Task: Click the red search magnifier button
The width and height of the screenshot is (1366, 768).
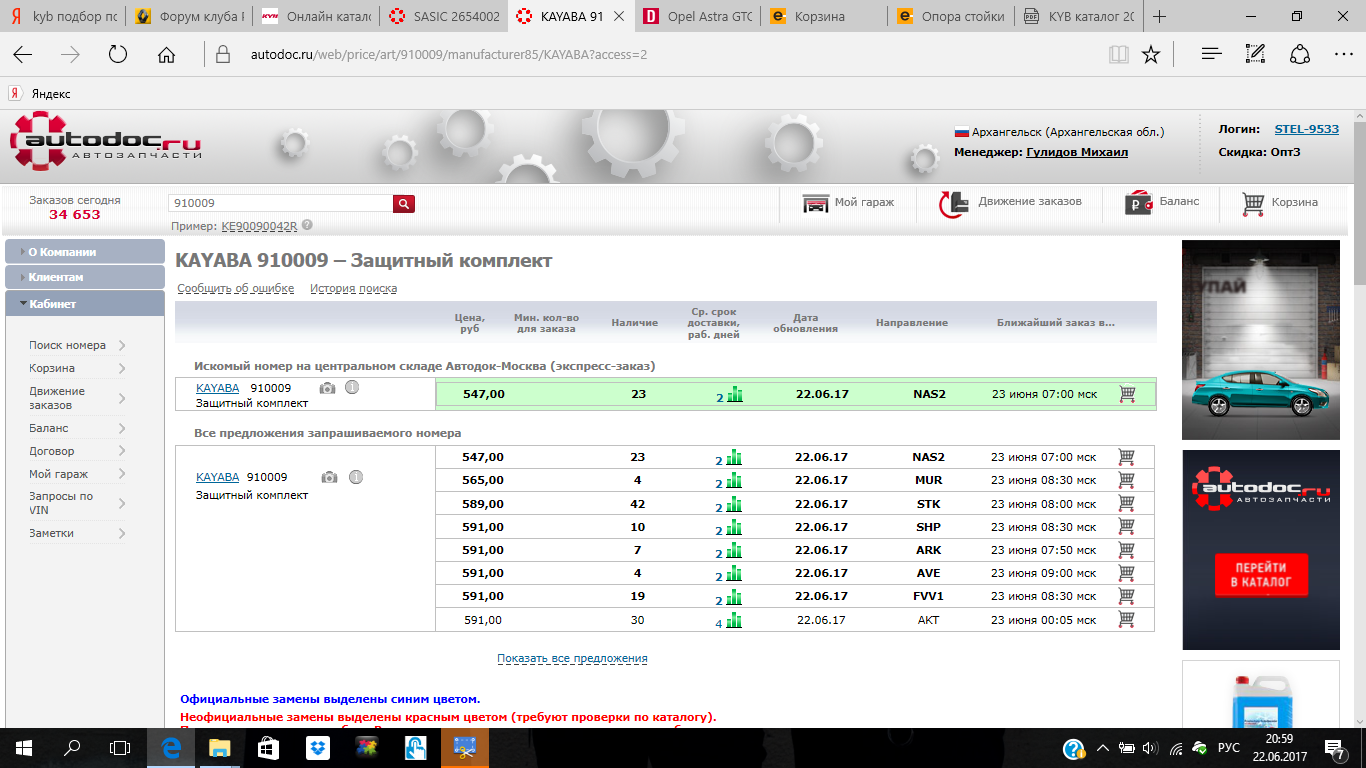Action: click(404, 204)
